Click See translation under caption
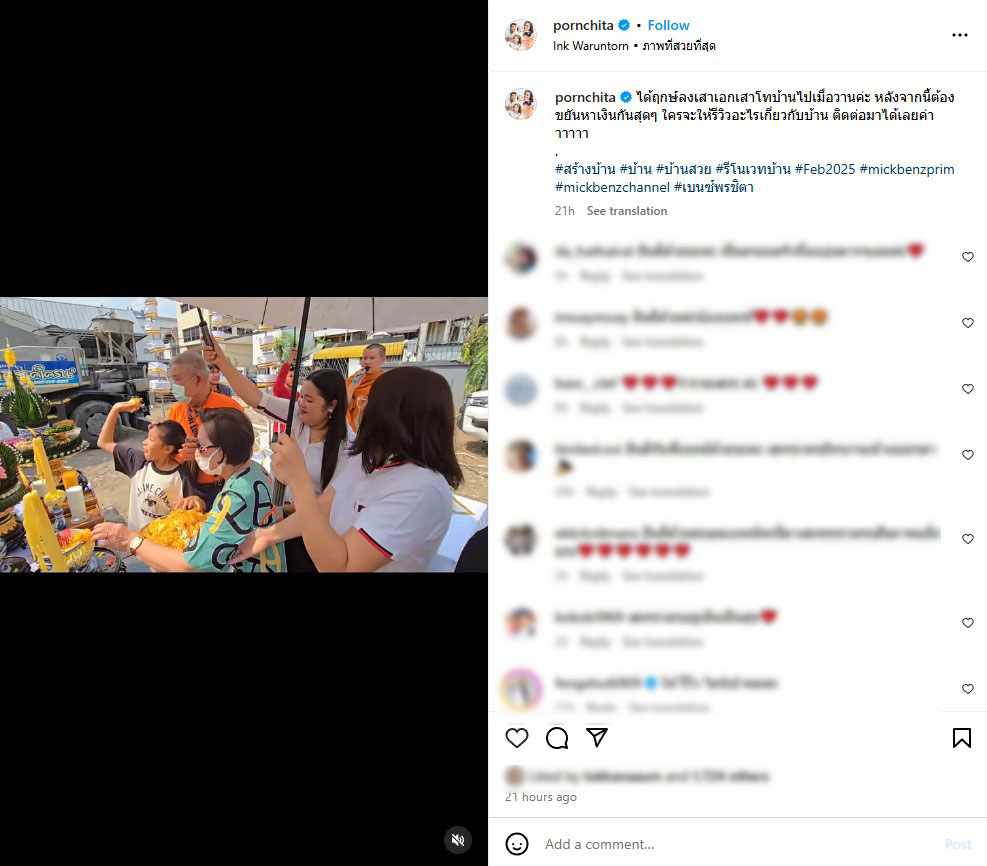Viewport: 987px width, 866px height. click(x=626, y=211)
